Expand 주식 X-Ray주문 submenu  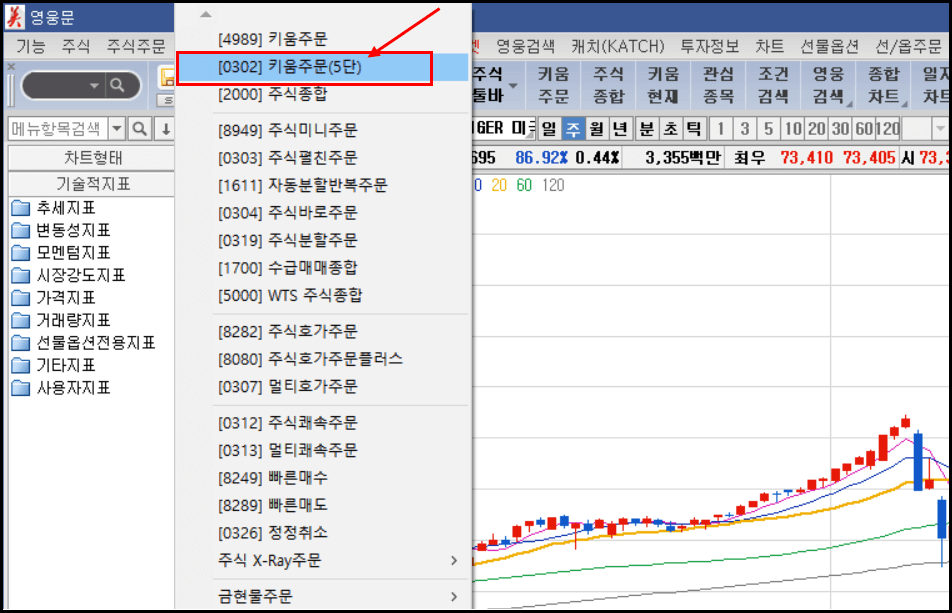pyautogui.click(x=323, y=560)
